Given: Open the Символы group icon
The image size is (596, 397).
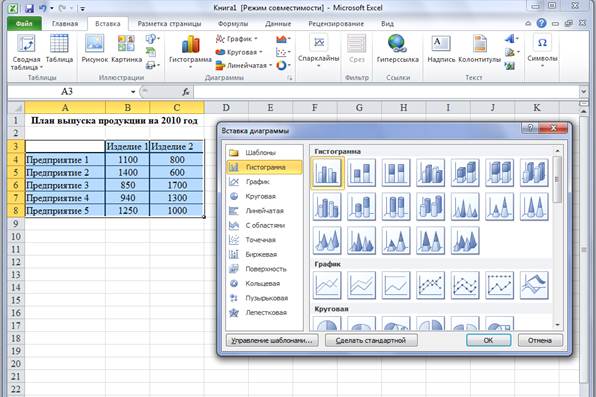Looking at the screenshot, I should coord(542,51).
